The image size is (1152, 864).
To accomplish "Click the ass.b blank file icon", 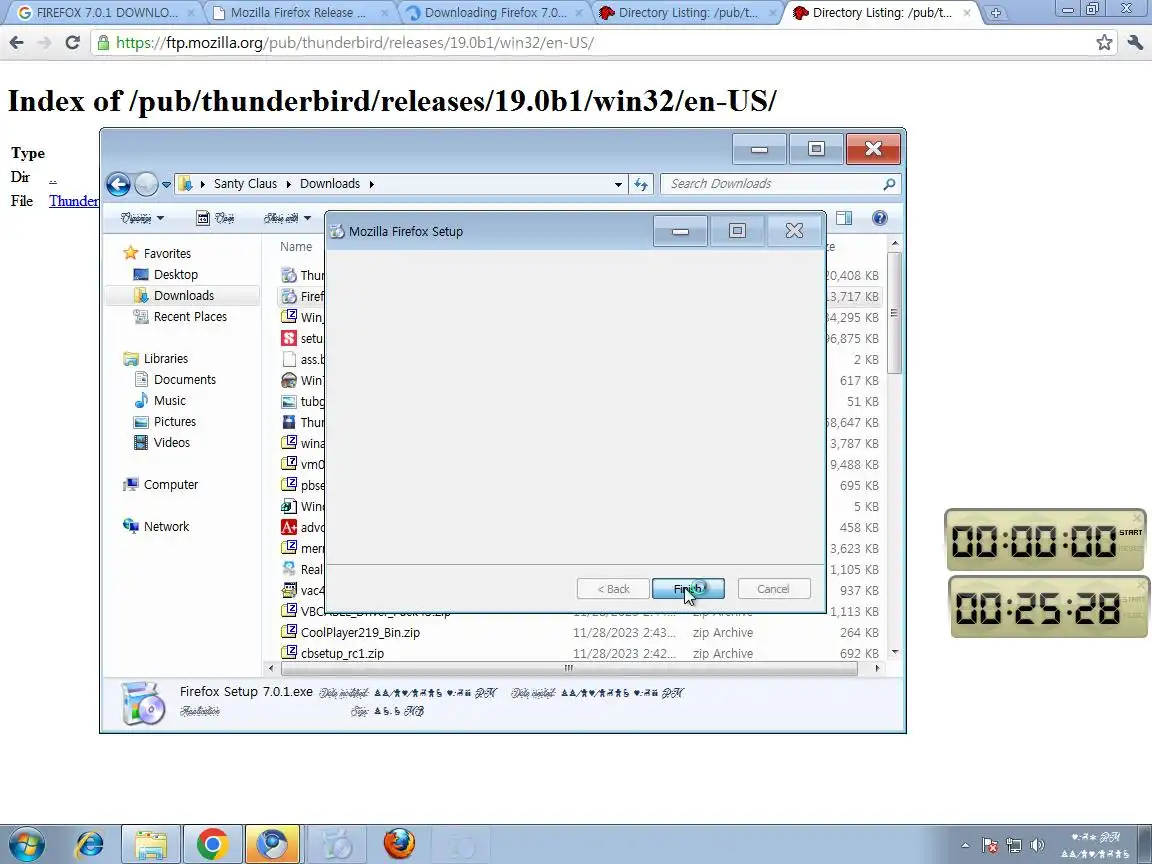I will coord(289,359).
